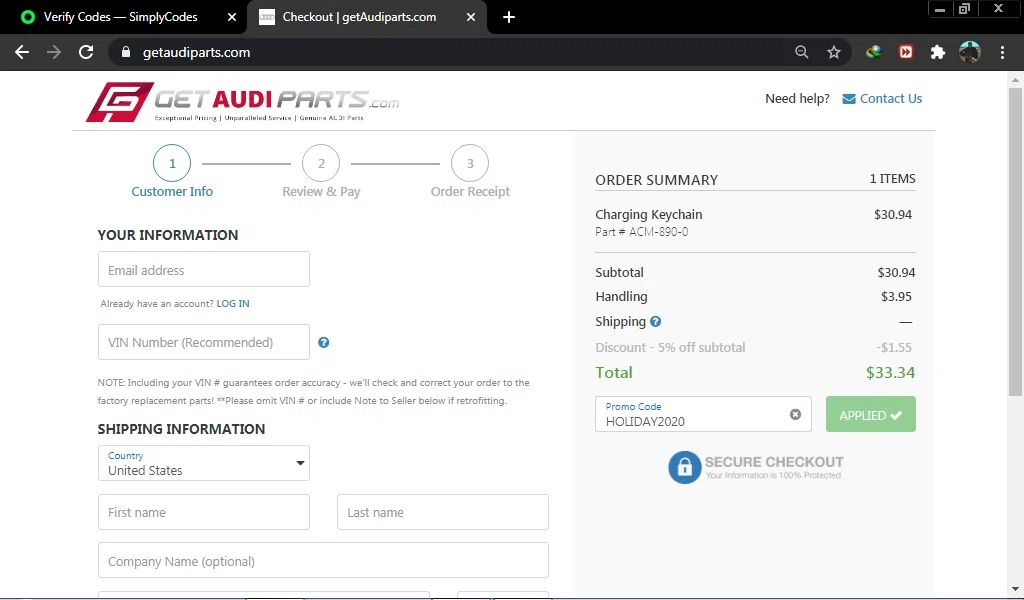Click the Handling fee $3.95

tap(896, 296)
